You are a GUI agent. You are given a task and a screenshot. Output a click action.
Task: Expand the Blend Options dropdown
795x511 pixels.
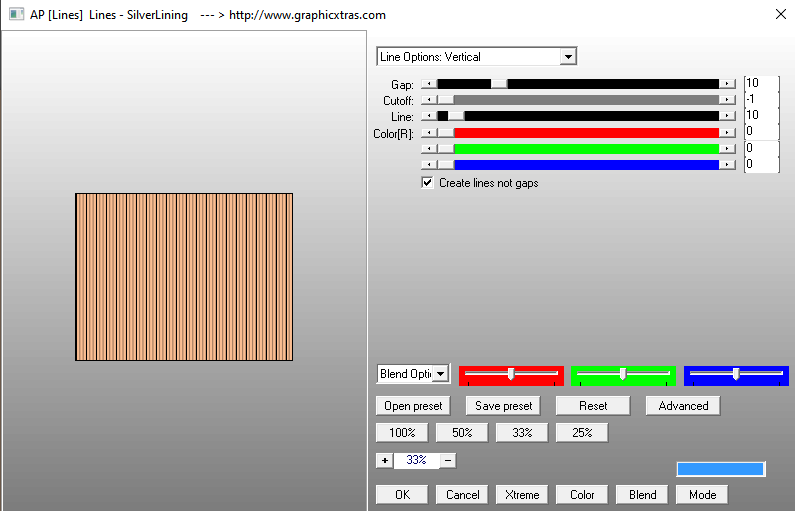point(440,374)
